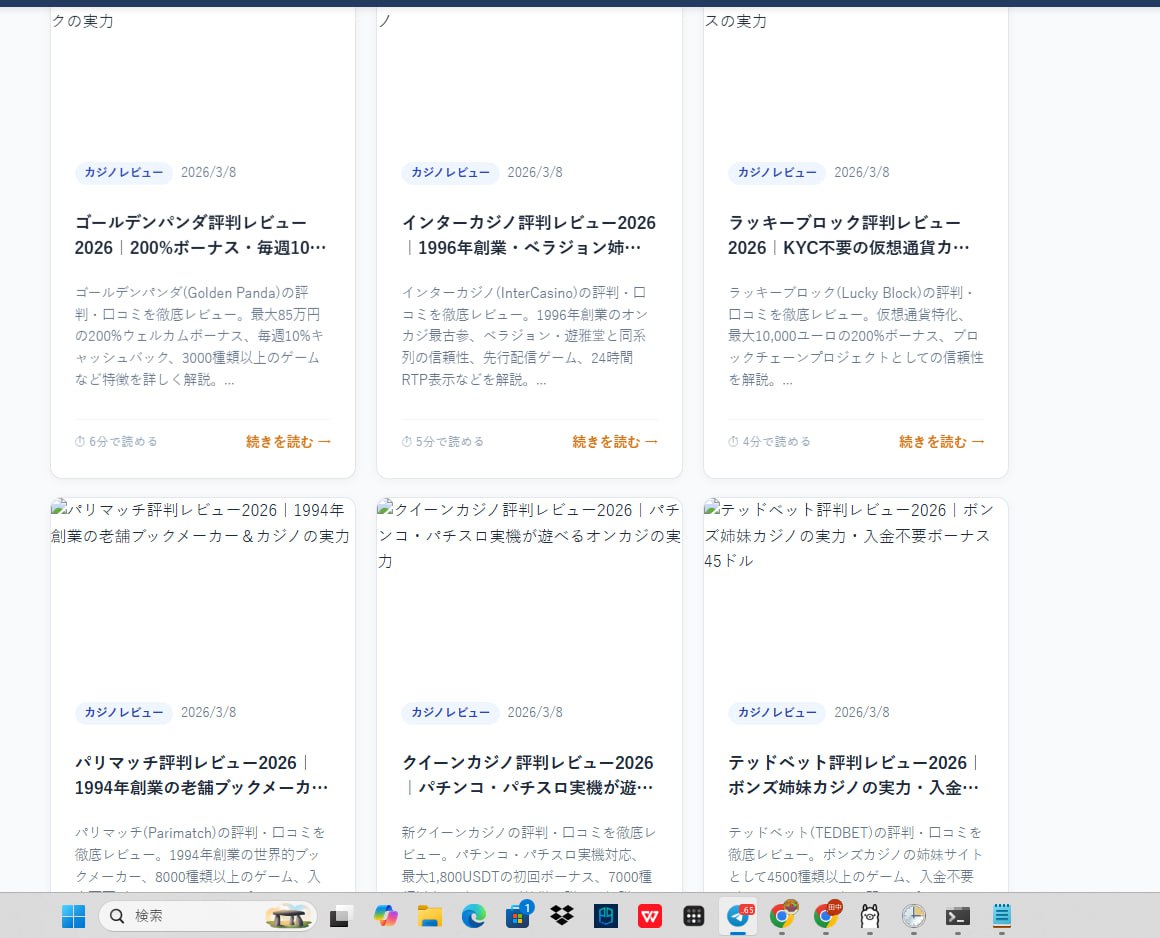This screenshot has height=938, width=1160.
Task: Select カジノレビュー tag on ゴールデンパンダ card
Action: click(x=123, y=172)
